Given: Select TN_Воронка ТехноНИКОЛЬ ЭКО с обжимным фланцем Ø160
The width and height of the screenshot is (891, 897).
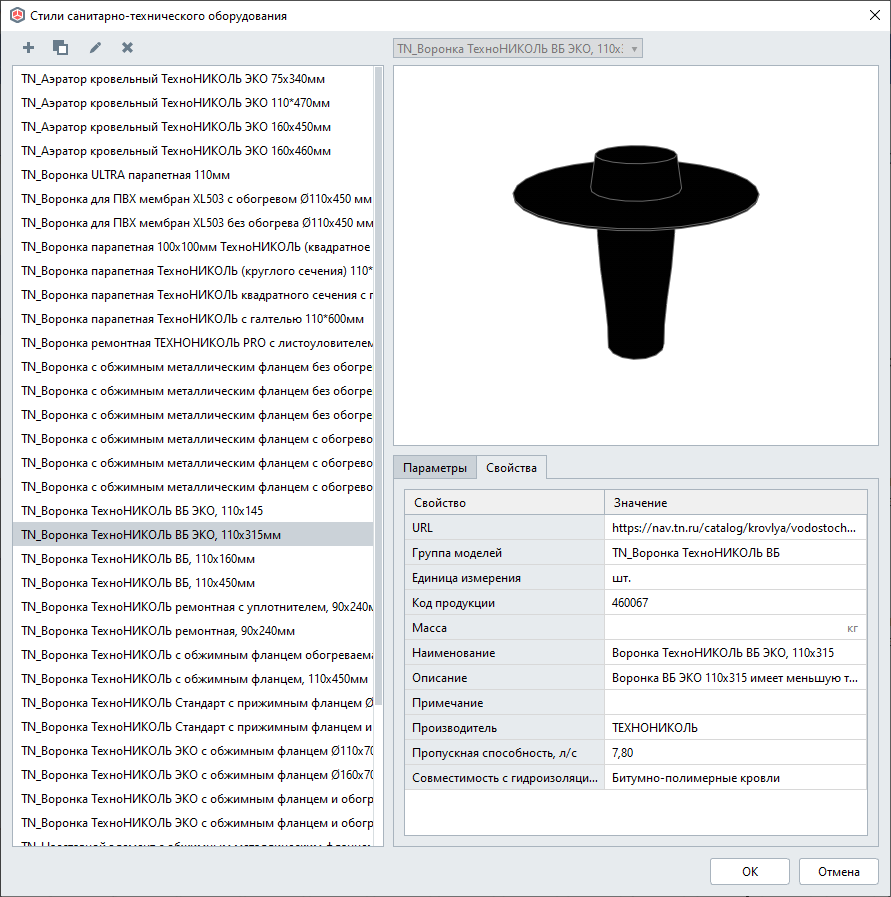Looking at the screenshot, I should point(193,775).
